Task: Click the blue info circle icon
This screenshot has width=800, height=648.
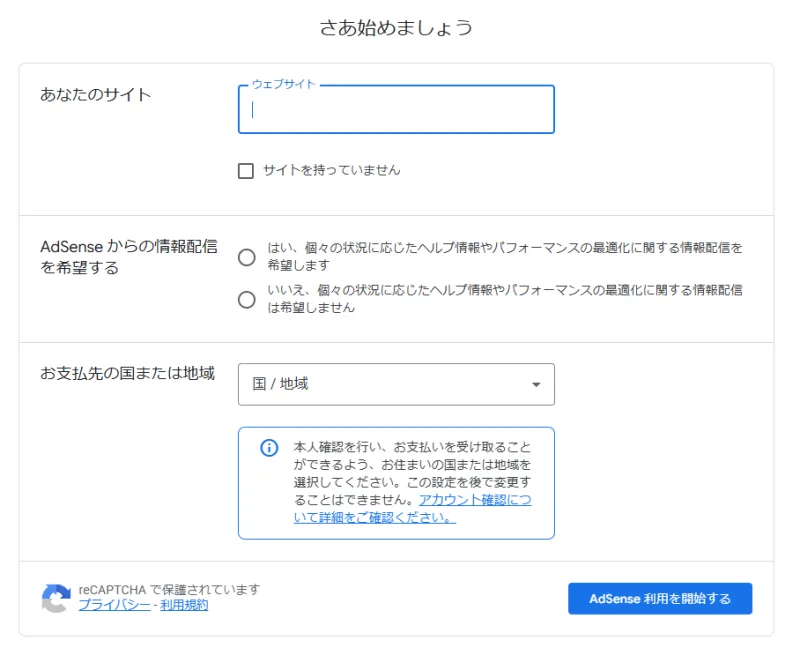Action: 269,448
